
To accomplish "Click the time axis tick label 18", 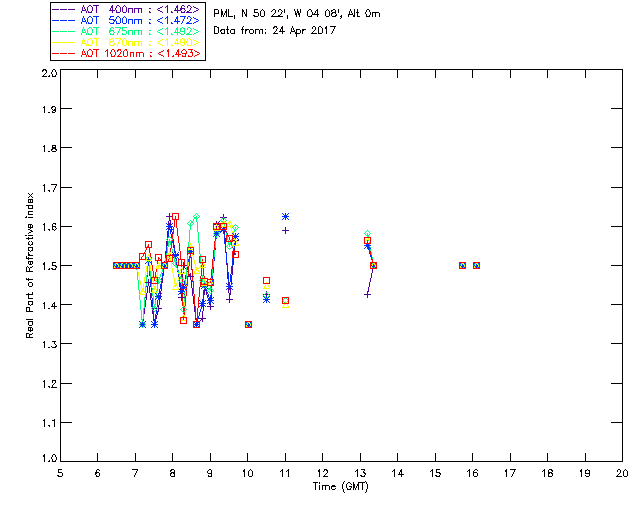I will 547,473.
